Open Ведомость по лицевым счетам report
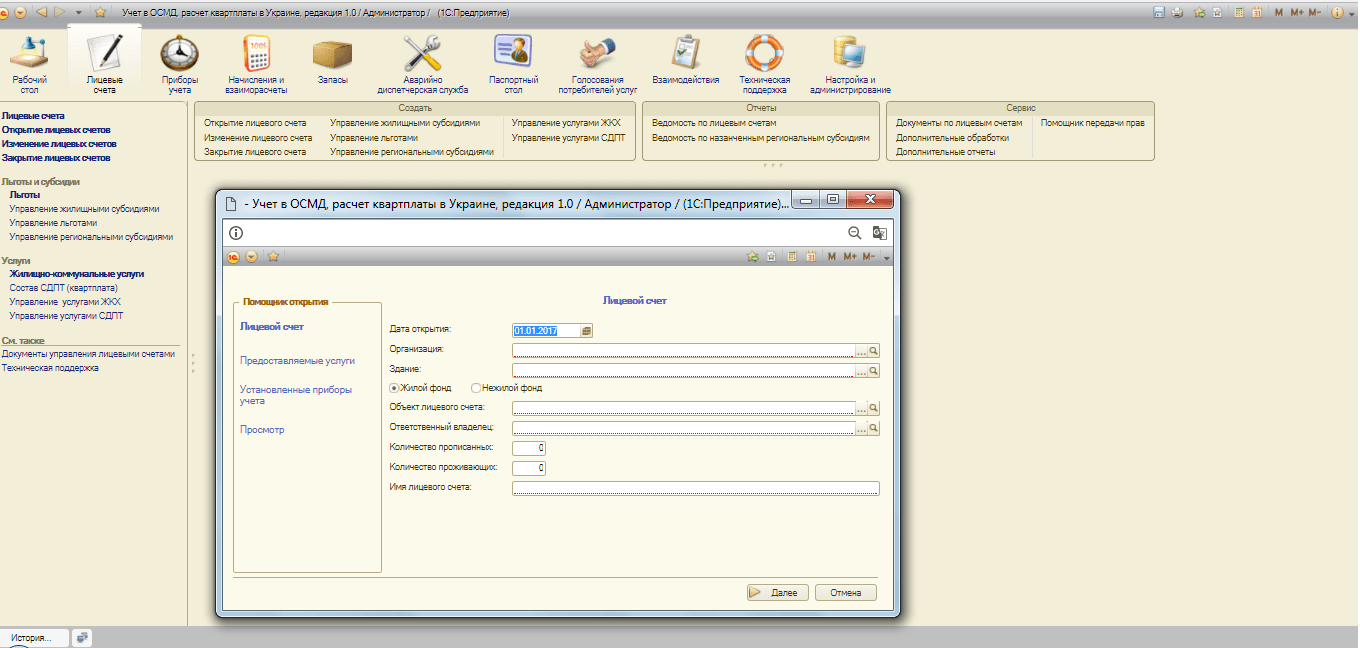 (x=714, y=123)
